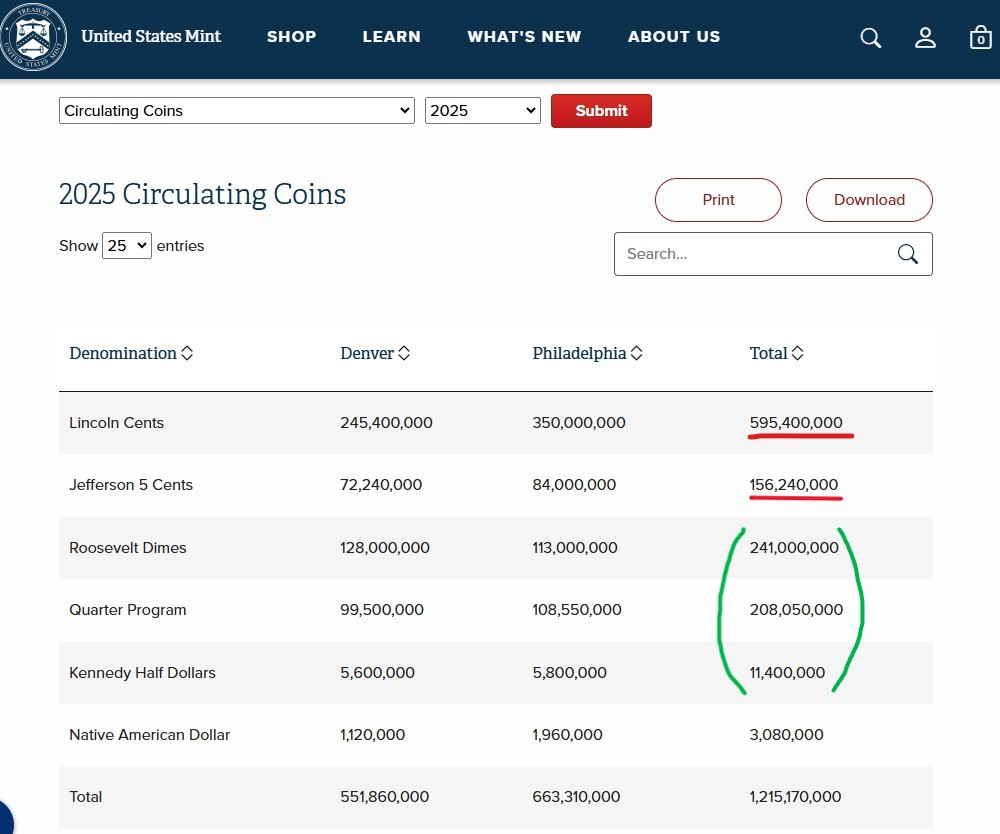Open the user account profile icon
Viewport: 1000px width, 834px height.
coord(925,38)
